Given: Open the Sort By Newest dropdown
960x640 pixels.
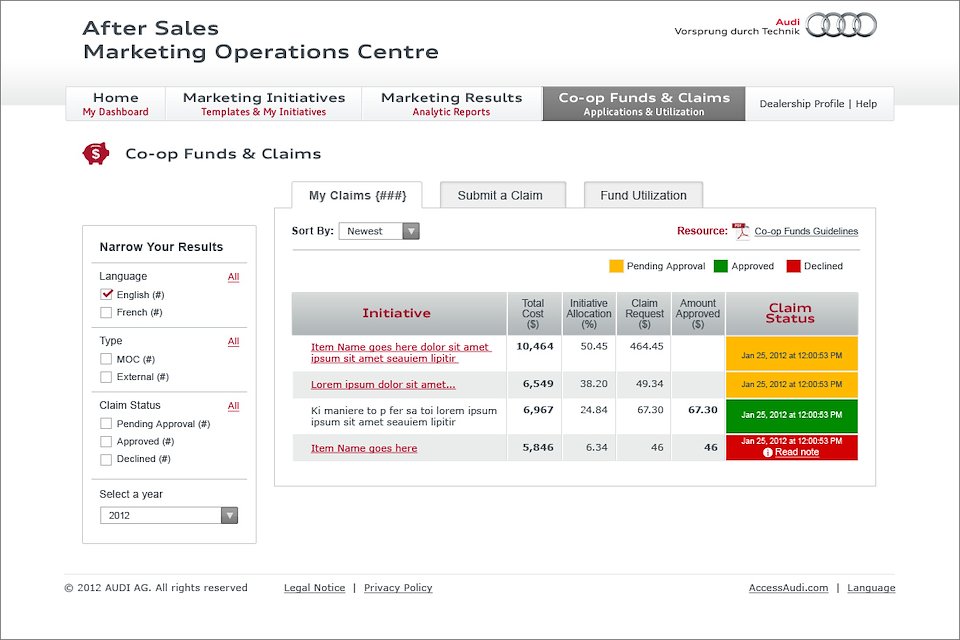Looking at the screenshot, I should click(379, 231).
